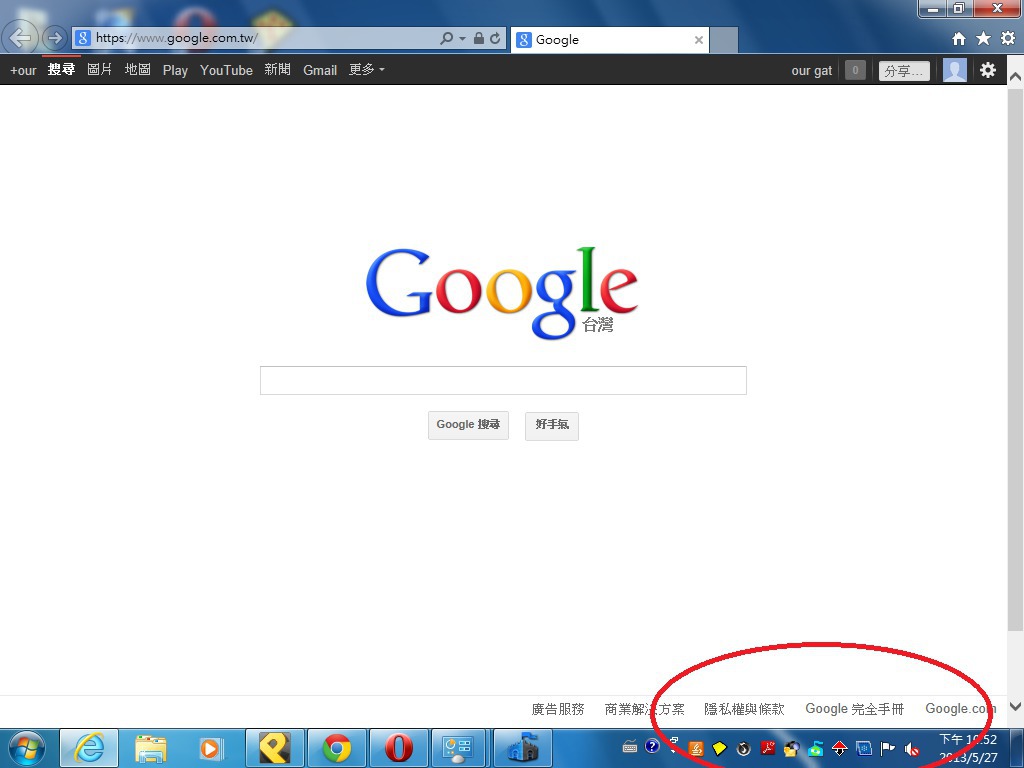Click the yellow diamond tray icon
Image resolution: width=1024 pixels, height=768 pixels.
click(720, 748)
